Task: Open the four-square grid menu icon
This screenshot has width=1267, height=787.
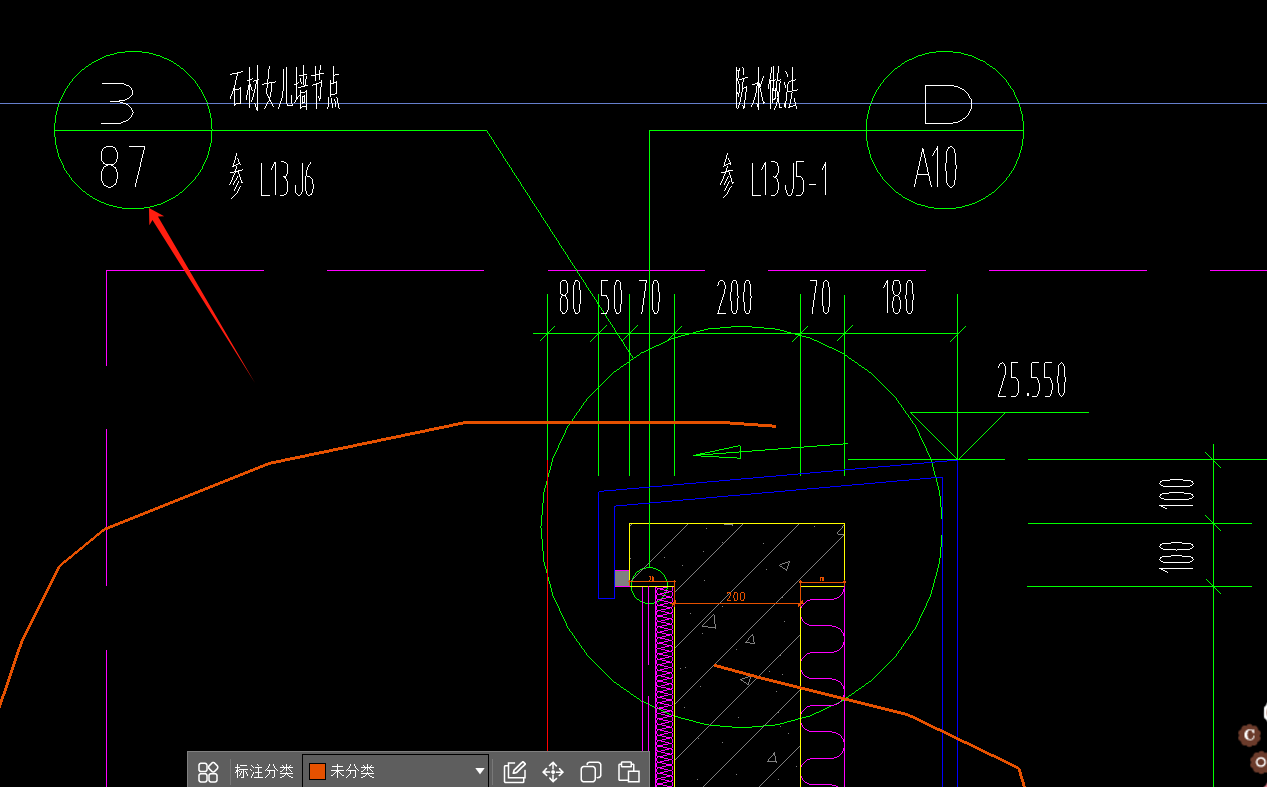Action: pyautogui.click(x=208, y=771)
